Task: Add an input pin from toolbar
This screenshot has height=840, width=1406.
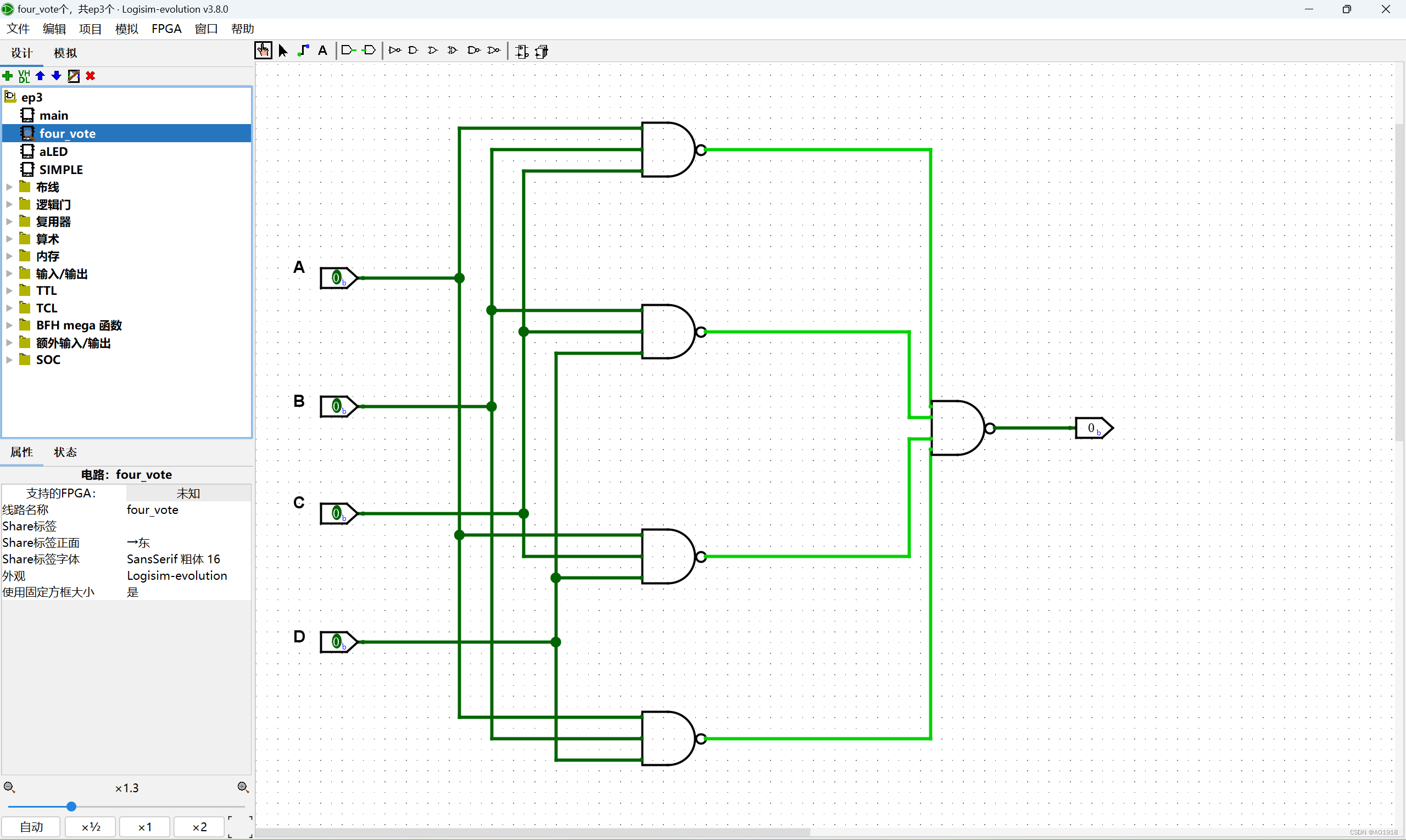Action: pos(348,51)
